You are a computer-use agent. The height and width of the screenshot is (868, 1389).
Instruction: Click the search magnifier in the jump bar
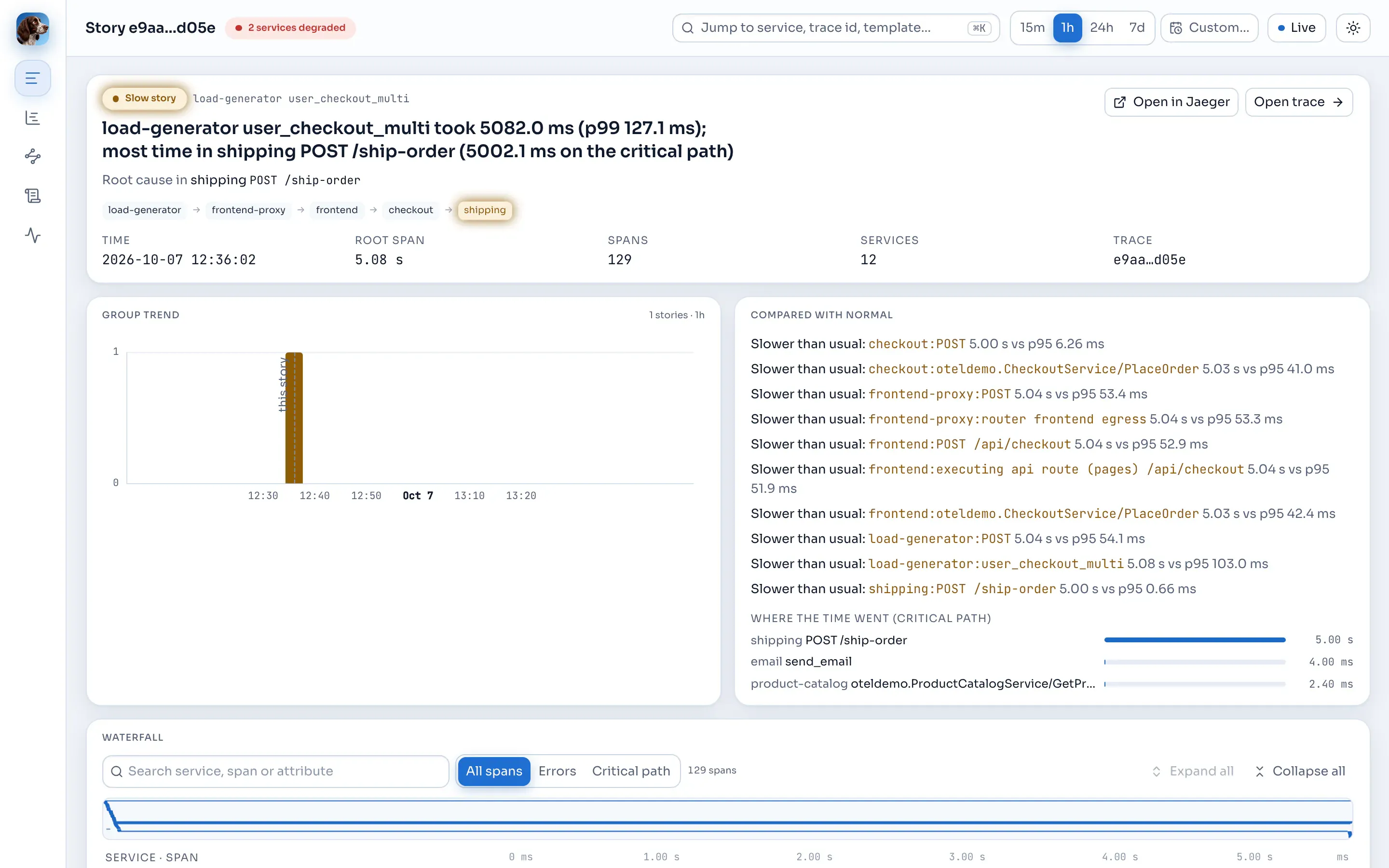point(687,28)
